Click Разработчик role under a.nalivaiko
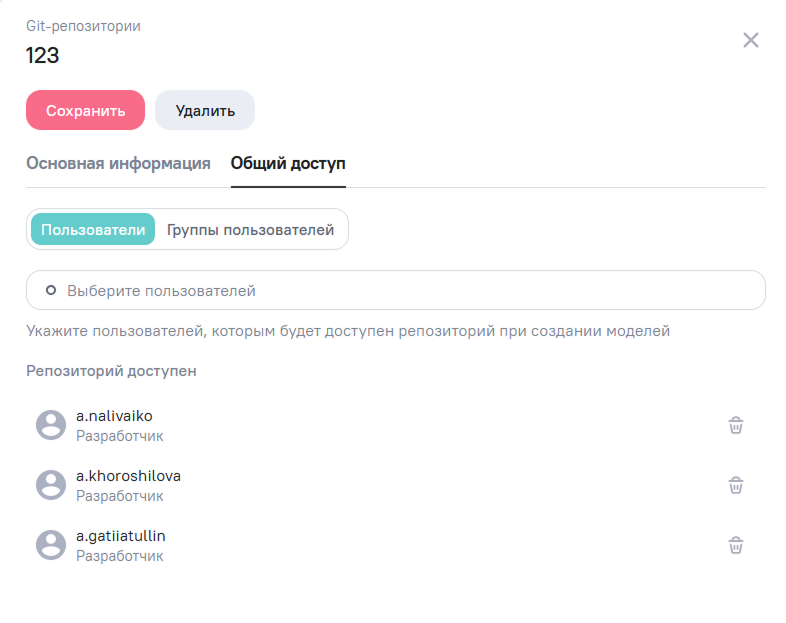This screenshot has width=786, height=623. 120,436
